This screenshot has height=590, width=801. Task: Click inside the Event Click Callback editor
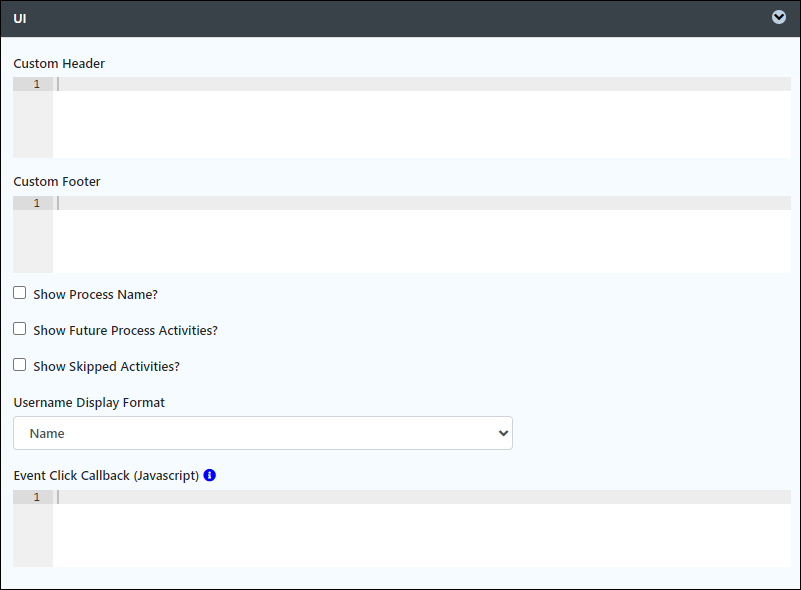(421, 529)
